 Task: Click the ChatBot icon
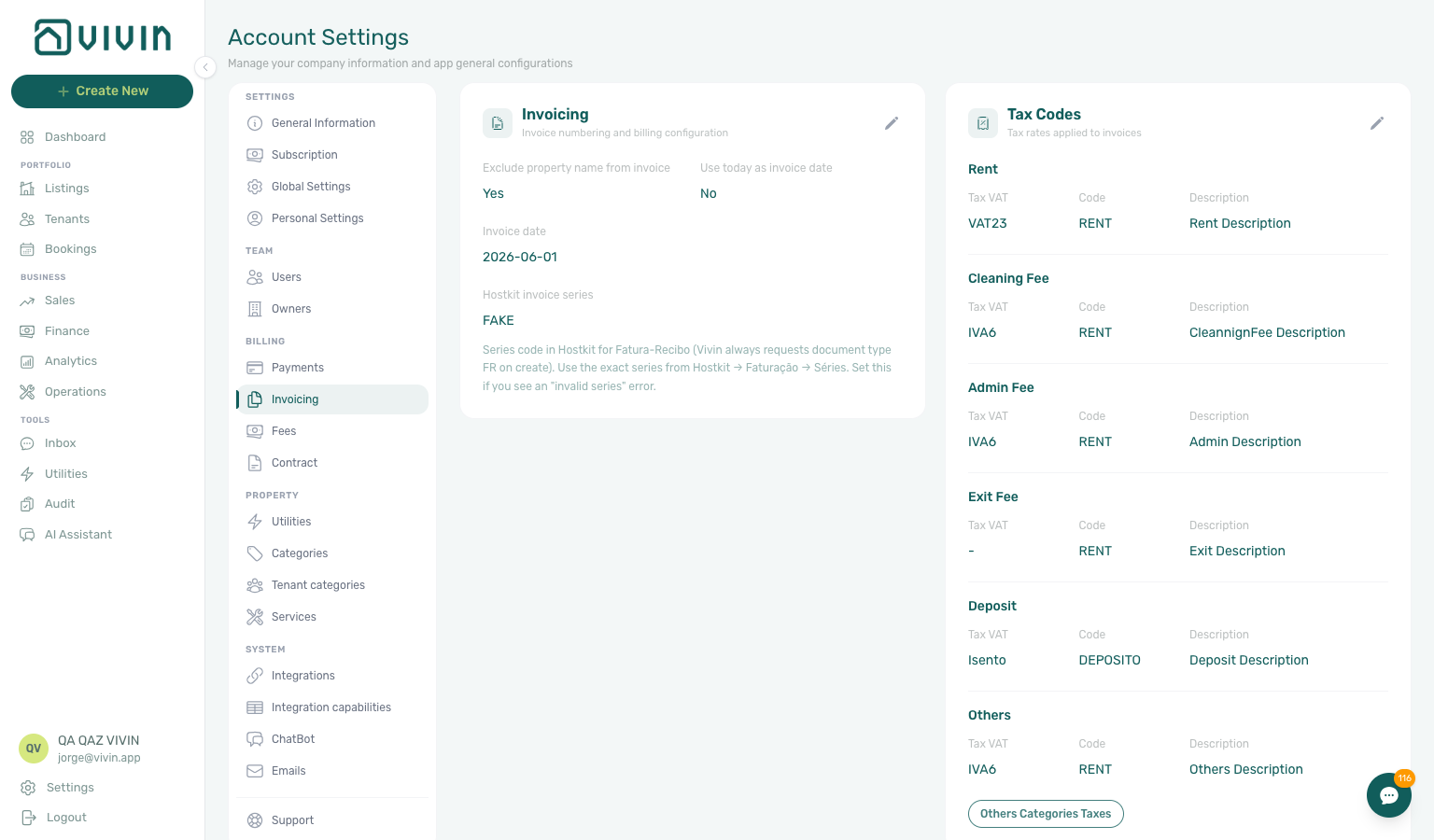coord(255,739)
